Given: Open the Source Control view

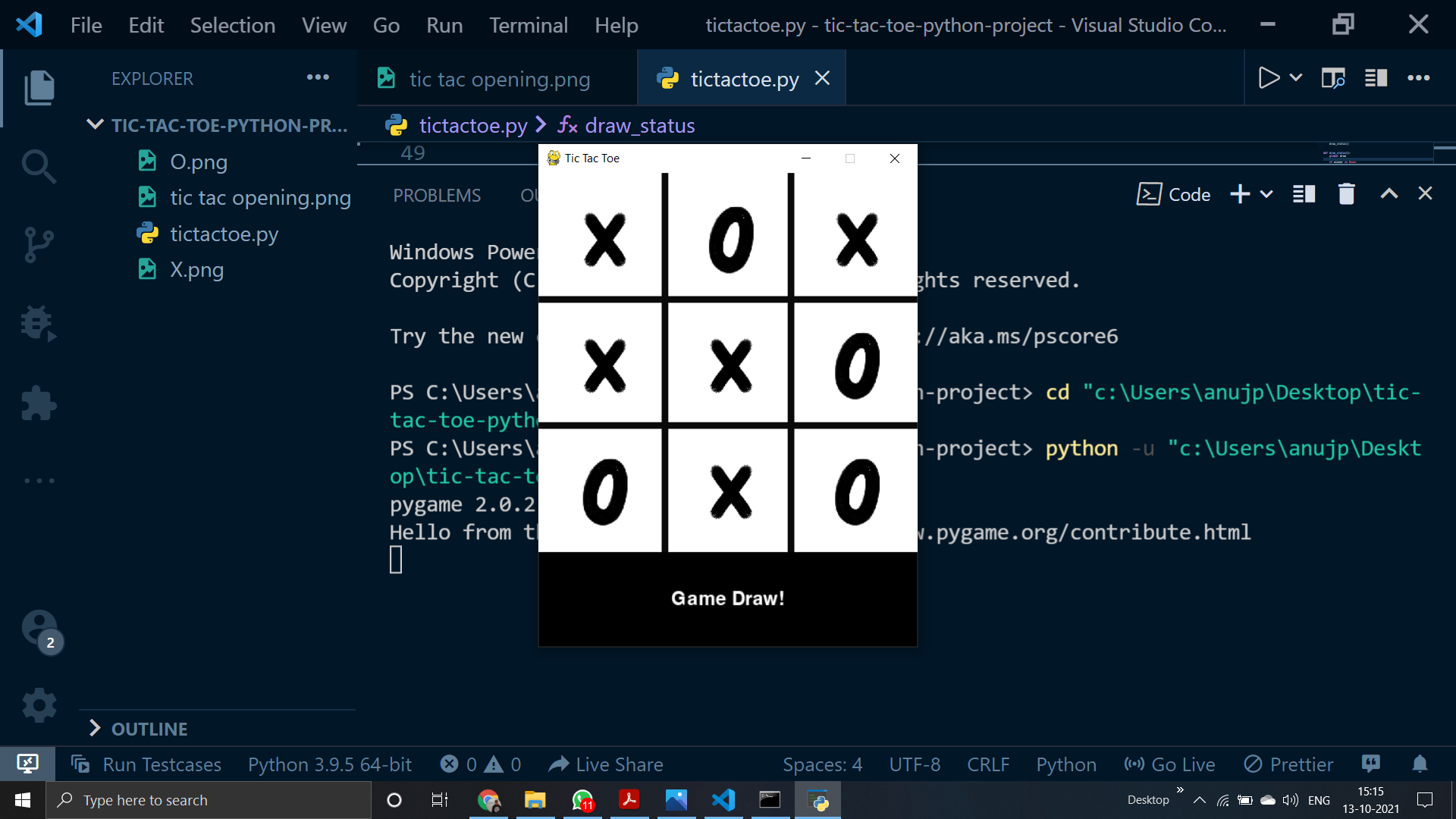Looking at the screenshot, I should coord(39,245).
